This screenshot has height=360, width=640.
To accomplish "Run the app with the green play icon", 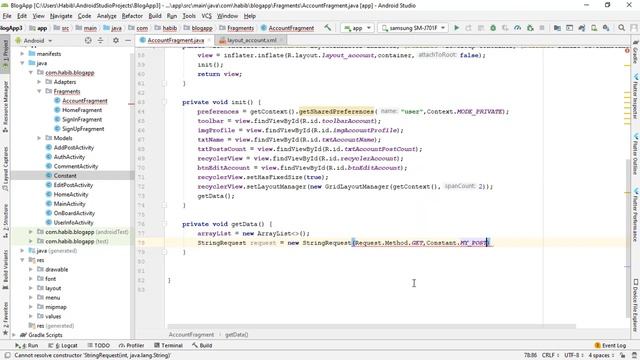I will click(457, 28).
